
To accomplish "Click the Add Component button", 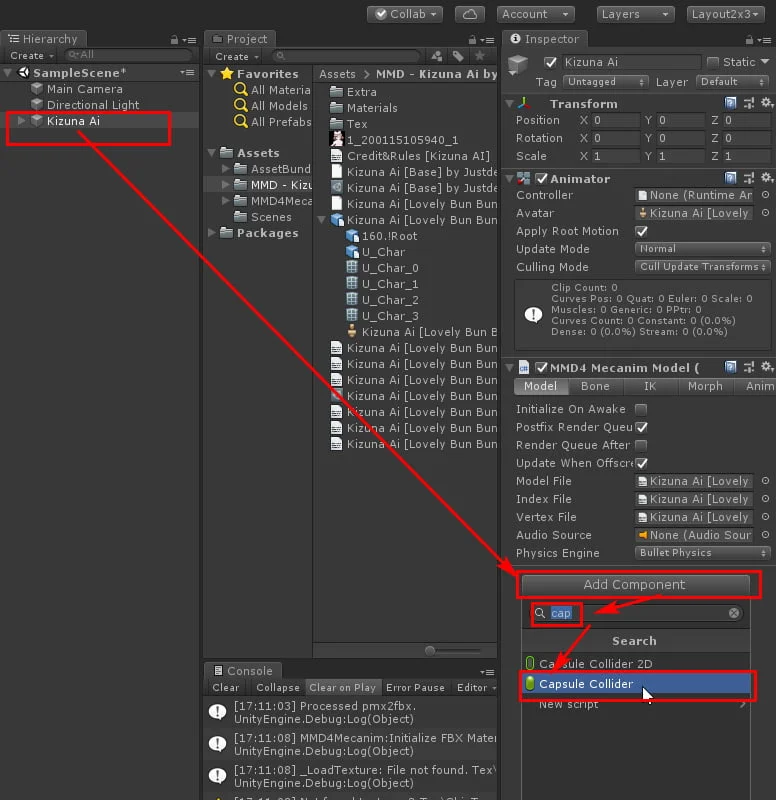I will pos(634,585).
